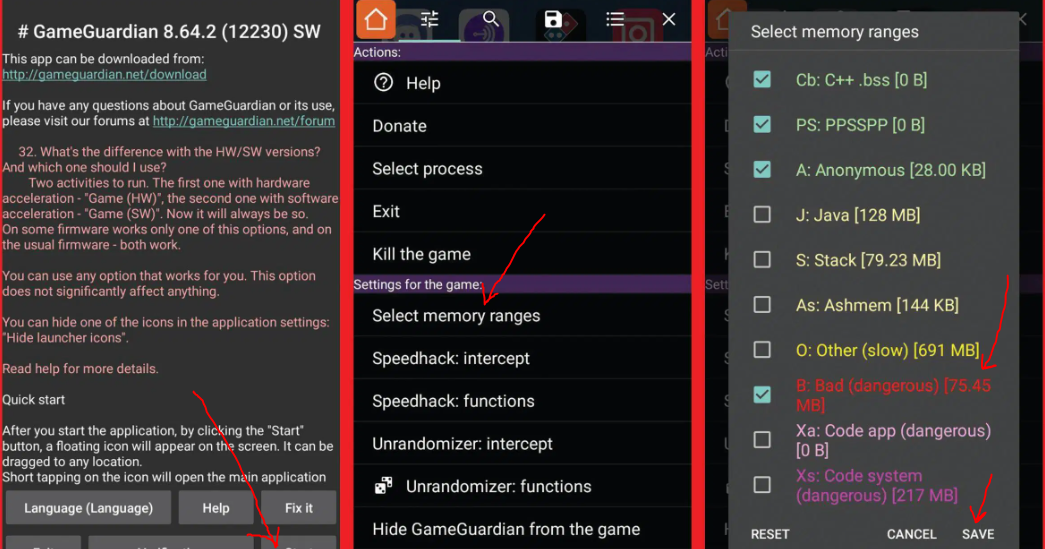Viewport: 1045px width, 549px height.
Task: Open the saved list floppy icon
Action: 553,19
